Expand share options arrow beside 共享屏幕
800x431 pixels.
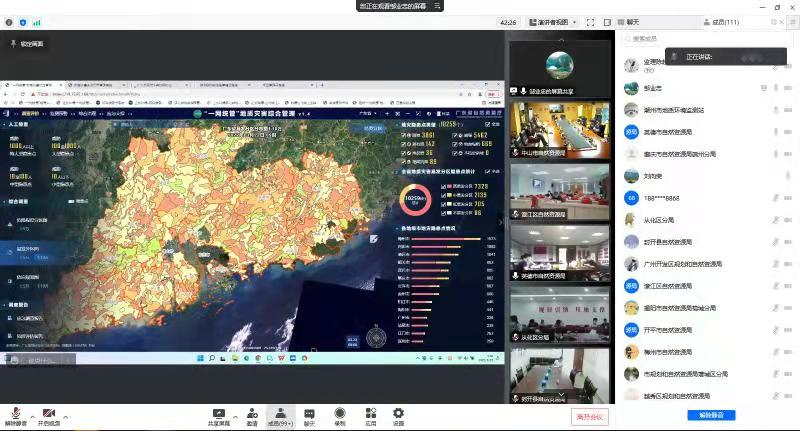(x=235, y=417)
